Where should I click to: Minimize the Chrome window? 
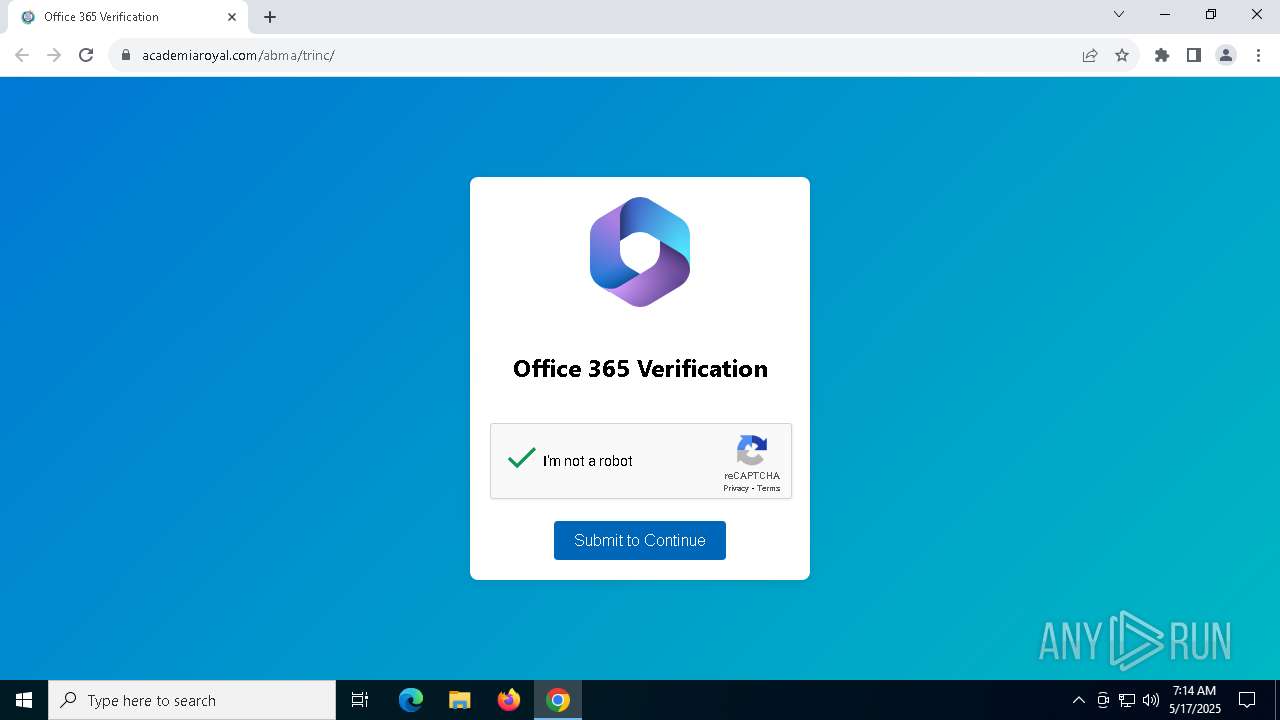(x=1165, y=14)
